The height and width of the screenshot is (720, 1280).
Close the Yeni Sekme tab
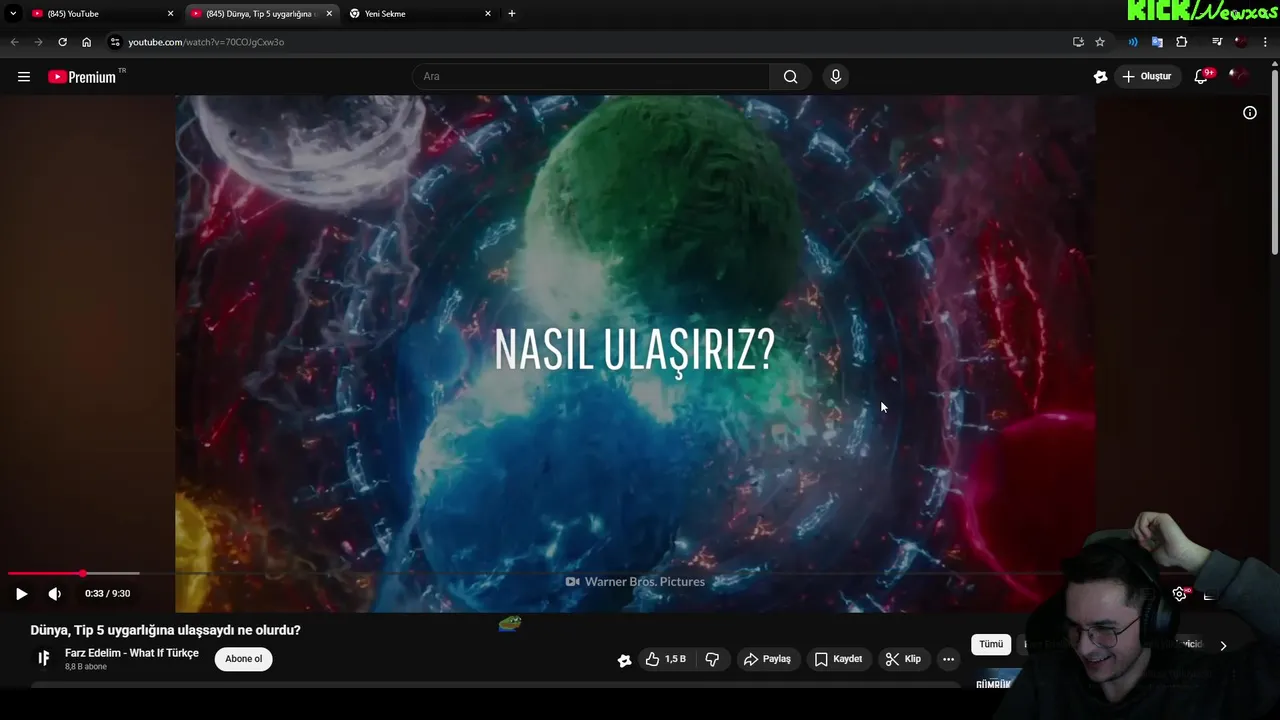coord(488,14)
